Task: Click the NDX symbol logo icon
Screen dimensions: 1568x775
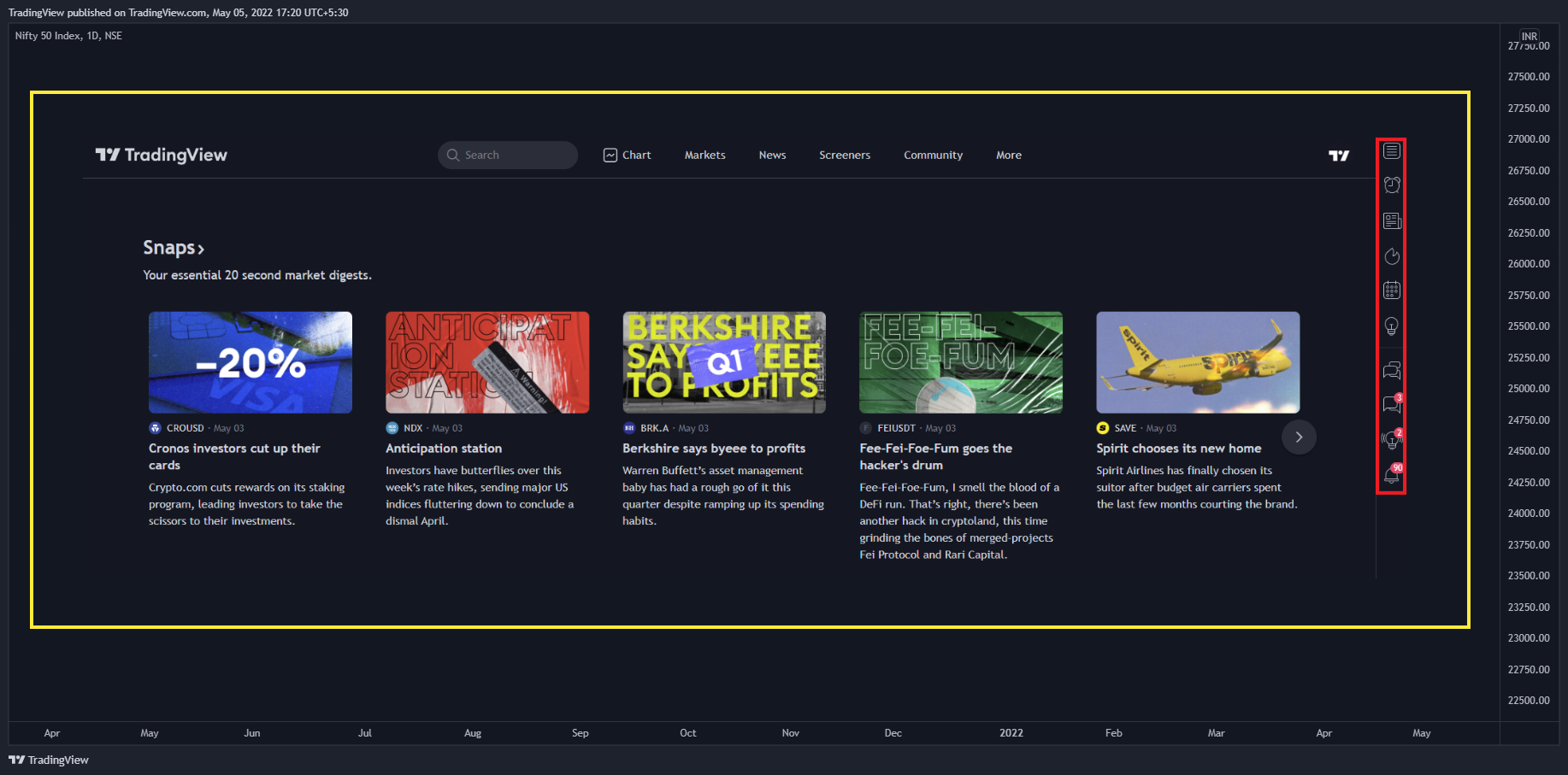Action: 392,428
